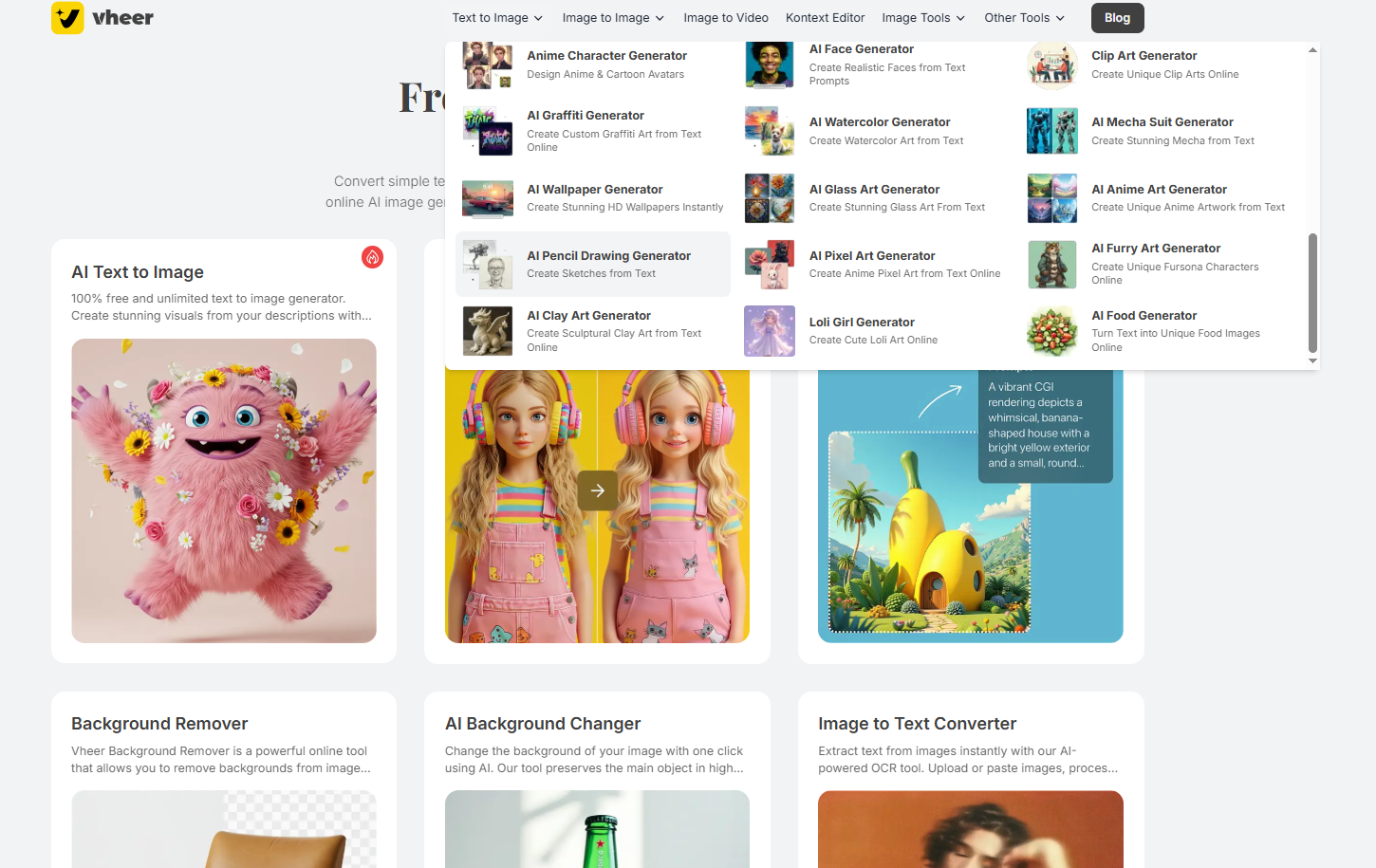
Task: Click dropdown menu scrollbar up arrow
Action: point(1312,49)
